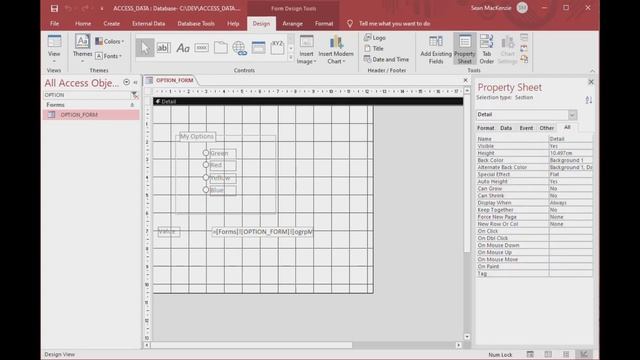Choose the Select arrow tool in Controls
The height and width of the screenshot is (360, 640).
point(144,48)
